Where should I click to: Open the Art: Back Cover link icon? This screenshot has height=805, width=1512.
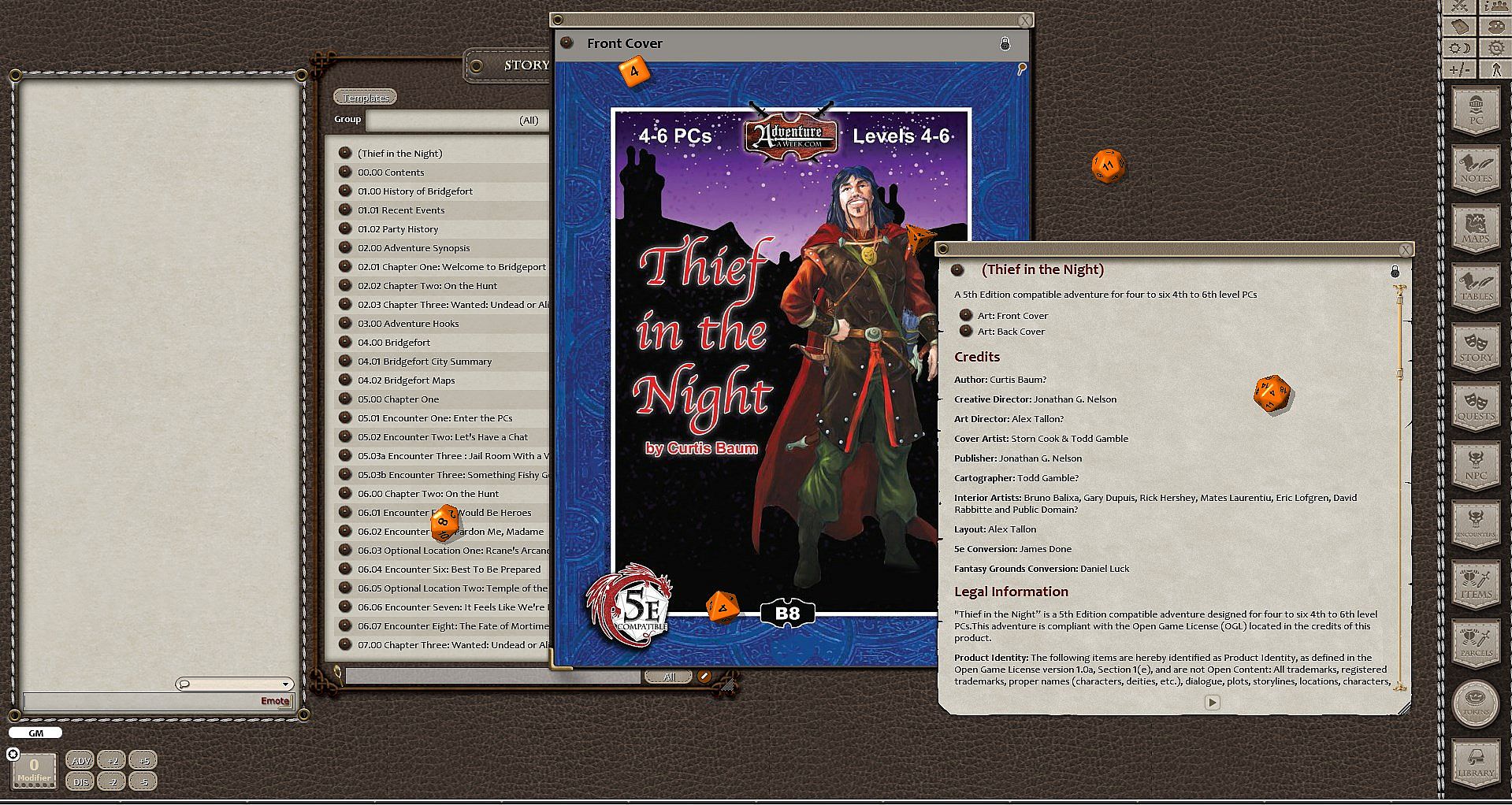click(966, 331)
